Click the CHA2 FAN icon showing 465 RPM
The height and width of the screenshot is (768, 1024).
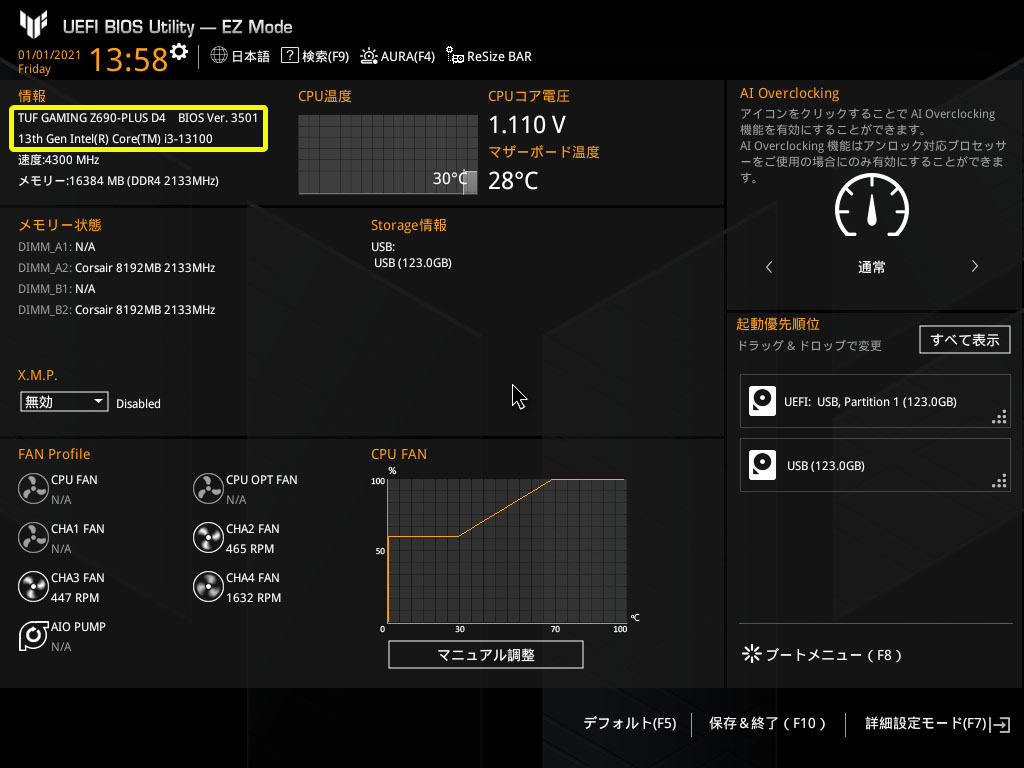208,536
